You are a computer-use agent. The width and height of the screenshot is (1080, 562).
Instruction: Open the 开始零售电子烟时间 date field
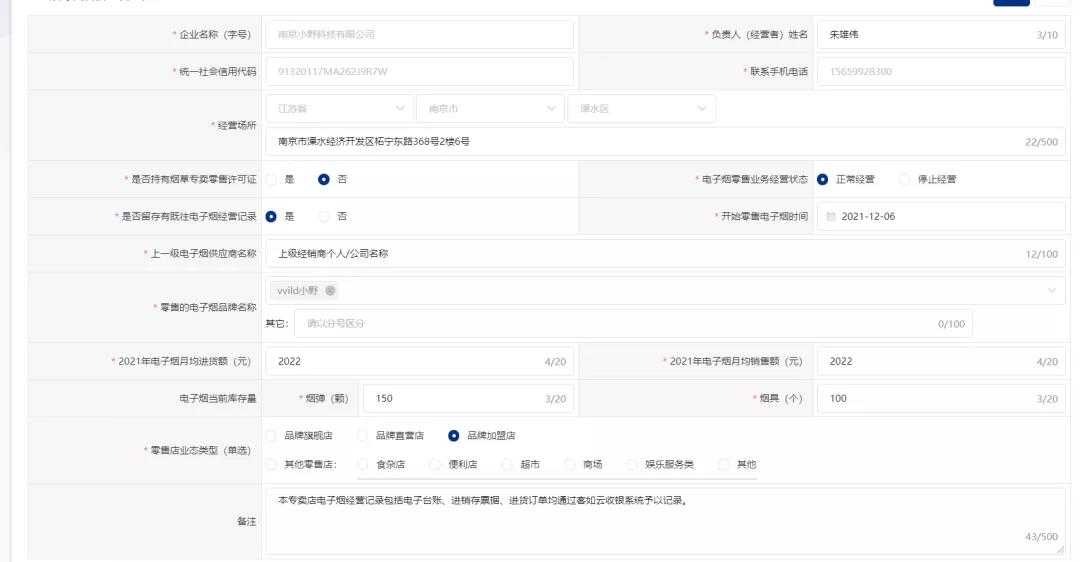click(x=941, y=216)
